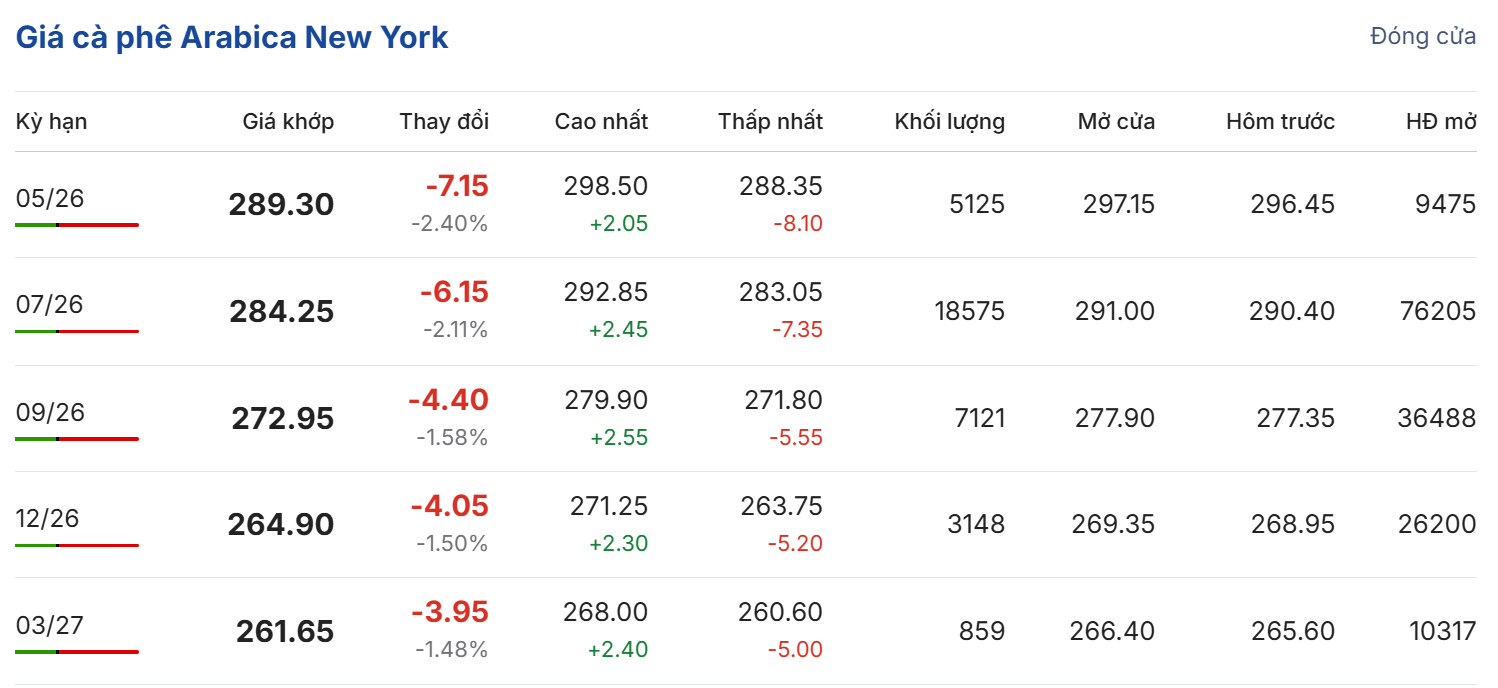The height and width of the screenshot is (688, 1498).
Task: Click the 263.75 lowest price
Action: tap(781, 506)
